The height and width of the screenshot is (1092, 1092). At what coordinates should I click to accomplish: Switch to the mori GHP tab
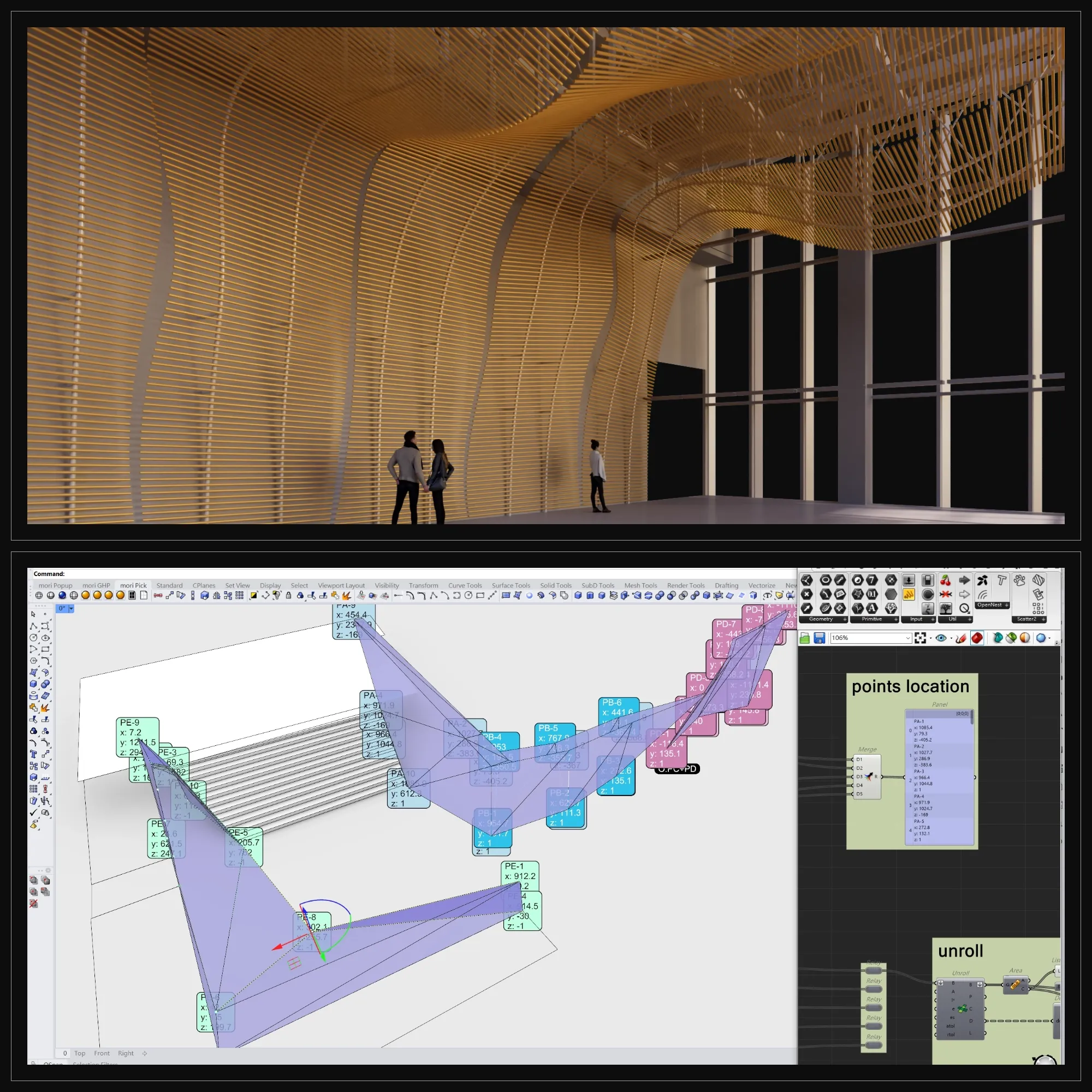pyautogui.click(x=96, y=585)
